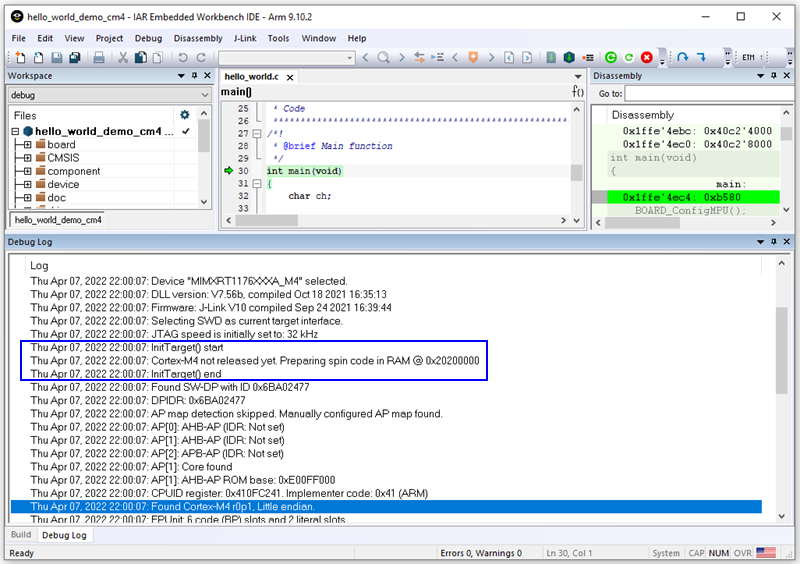The width and height of the screenshot is (800, 564).
Task: Click the ETM trace toolbar button
Action: coord(748,57)
